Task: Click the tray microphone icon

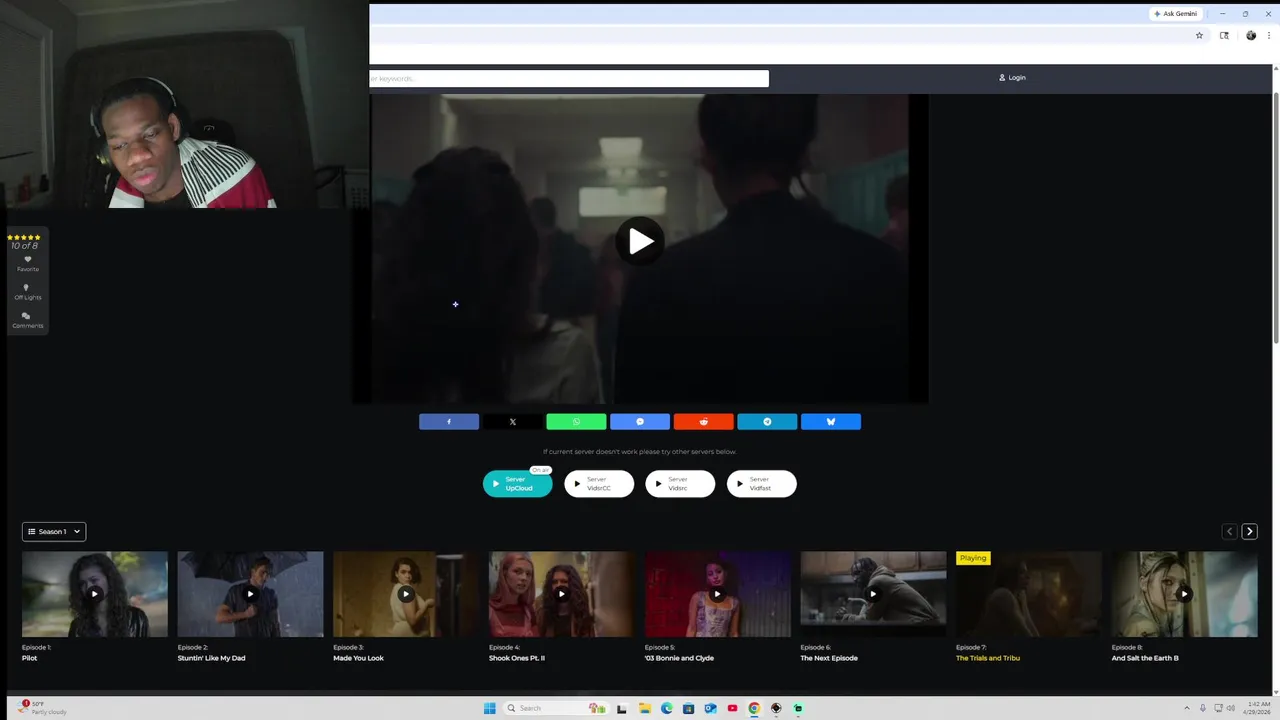Action: coord(1203,708)
